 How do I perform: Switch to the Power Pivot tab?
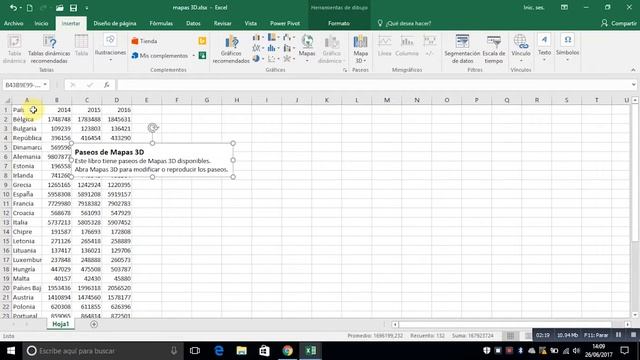[285, 24]
